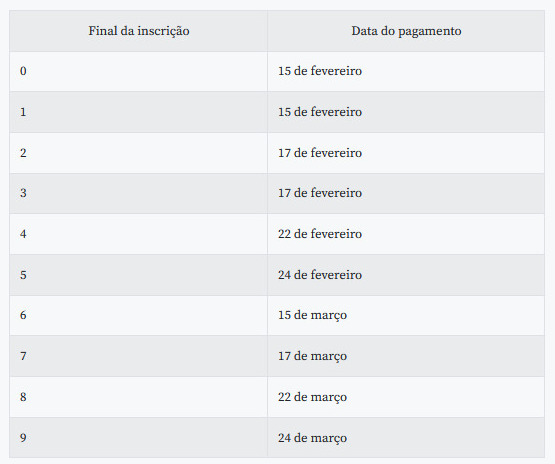Select the inscription ending 7 cell
This screenshot has width=555, height=464.
pyautogui.click(x=138, y=356)
